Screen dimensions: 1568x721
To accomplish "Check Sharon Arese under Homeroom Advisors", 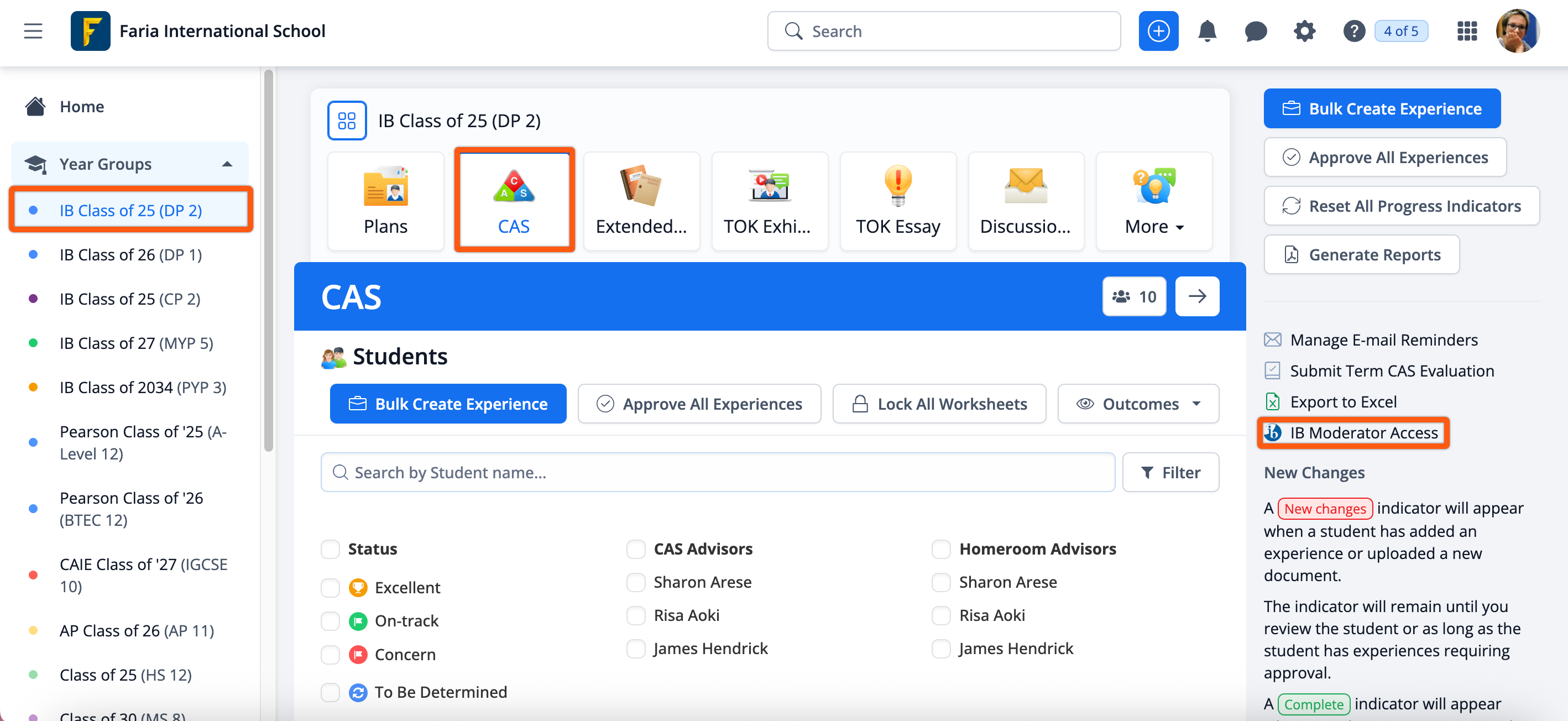I will pyautogui.click(x=941, y=582).
